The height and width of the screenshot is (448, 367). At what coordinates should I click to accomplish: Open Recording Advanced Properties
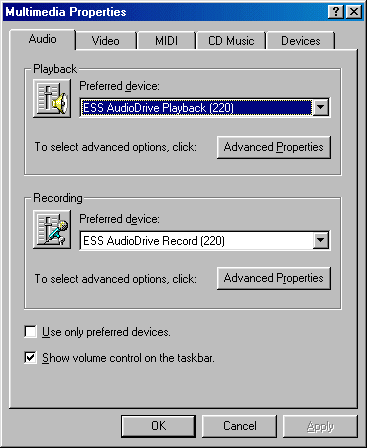coord(274,278)
